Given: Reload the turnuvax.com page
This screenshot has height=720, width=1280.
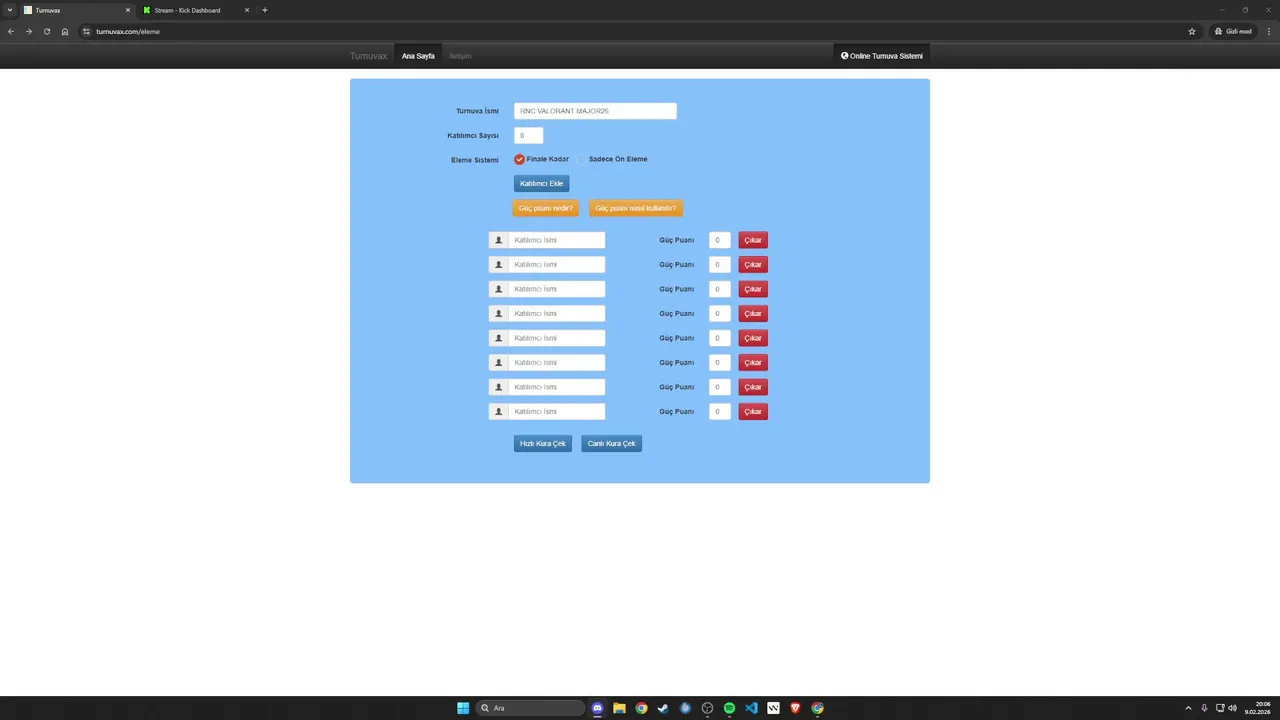Looking at the screenshot, I should 47,31.
